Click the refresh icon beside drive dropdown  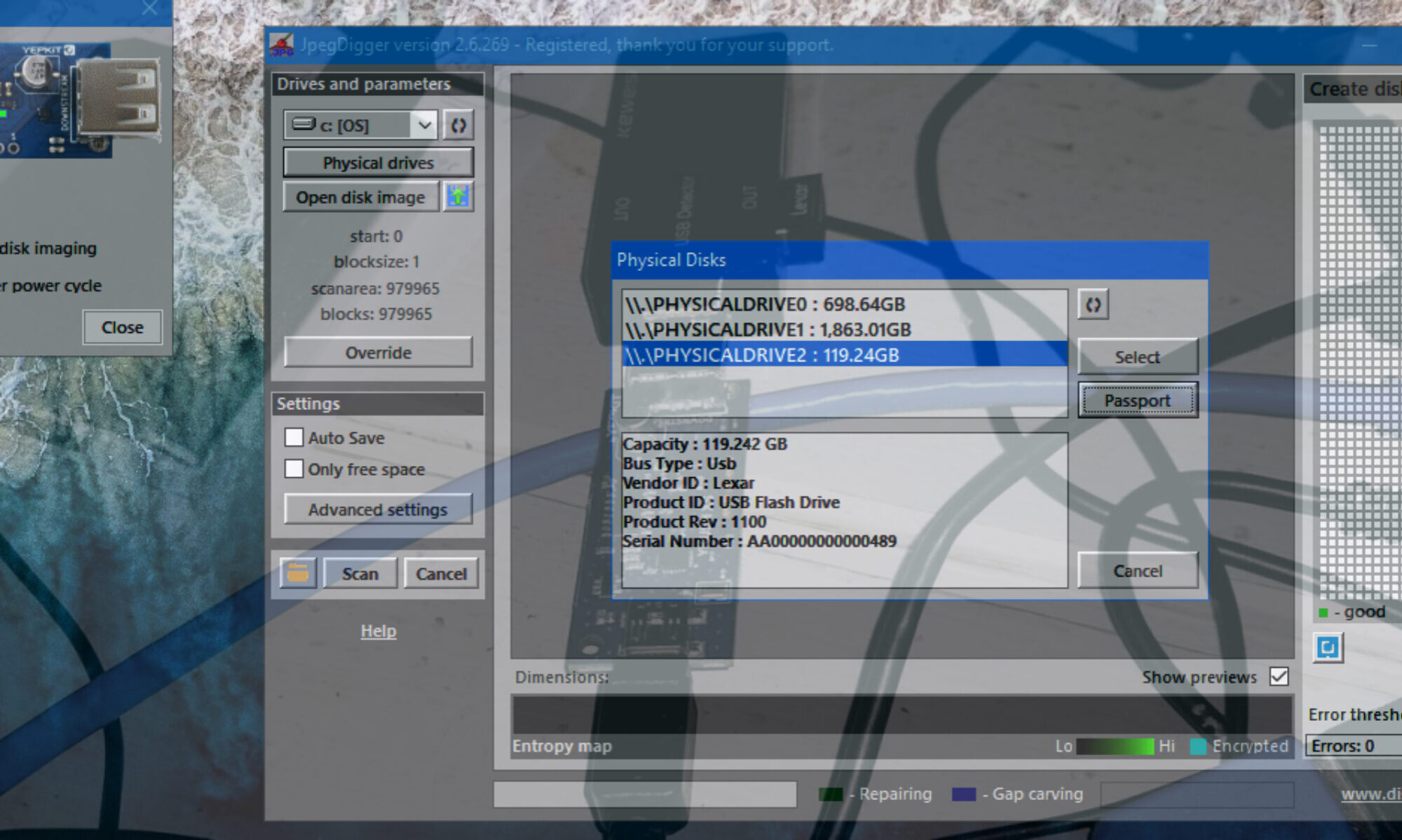[458, 125]
